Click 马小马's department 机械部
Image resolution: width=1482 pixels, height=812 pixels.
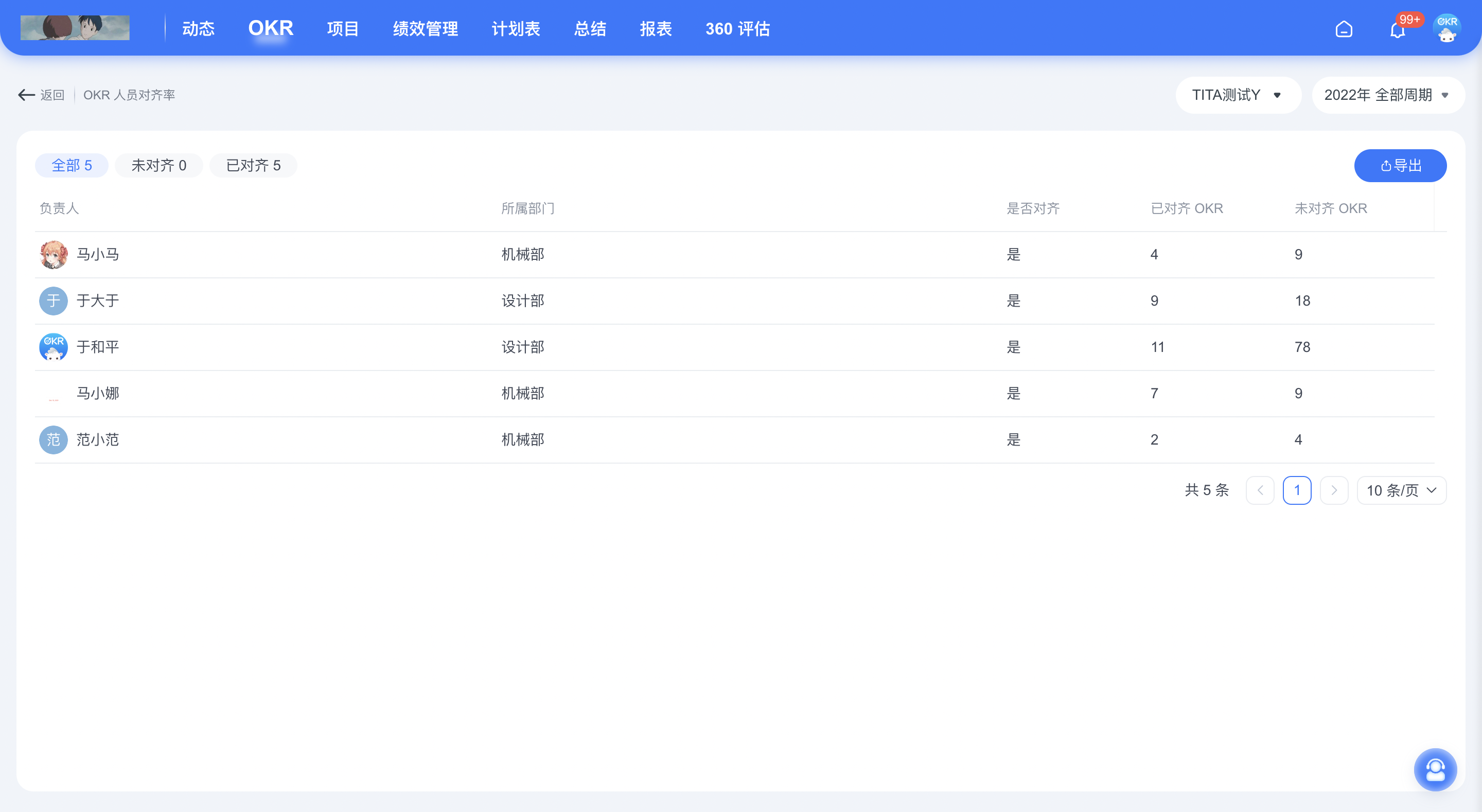click(x=523, y=254)
